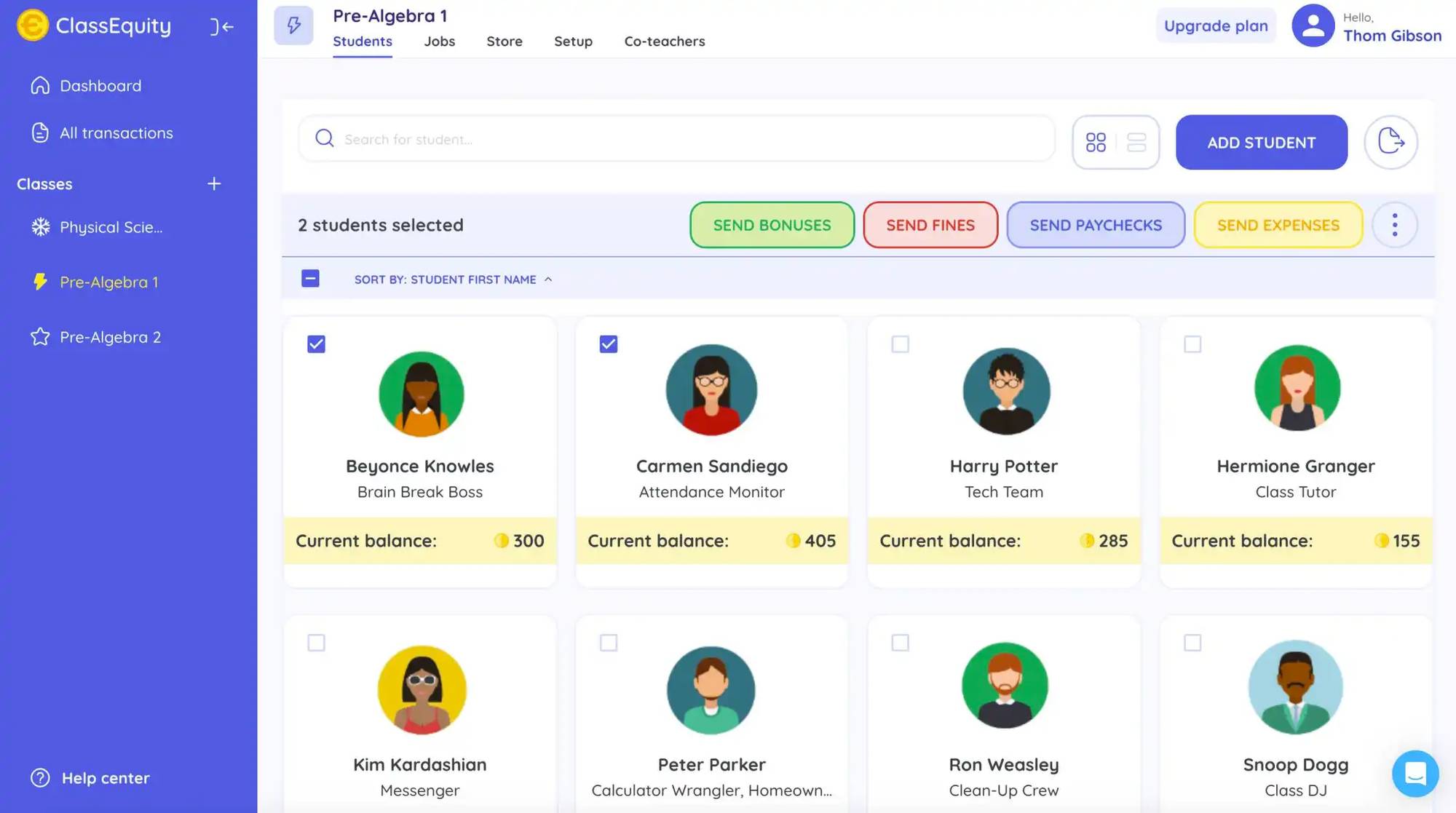Click the Physical Science snowflake icon
Screen dimensions: 1456x813
pyautogui.click(x=41, y=227)
